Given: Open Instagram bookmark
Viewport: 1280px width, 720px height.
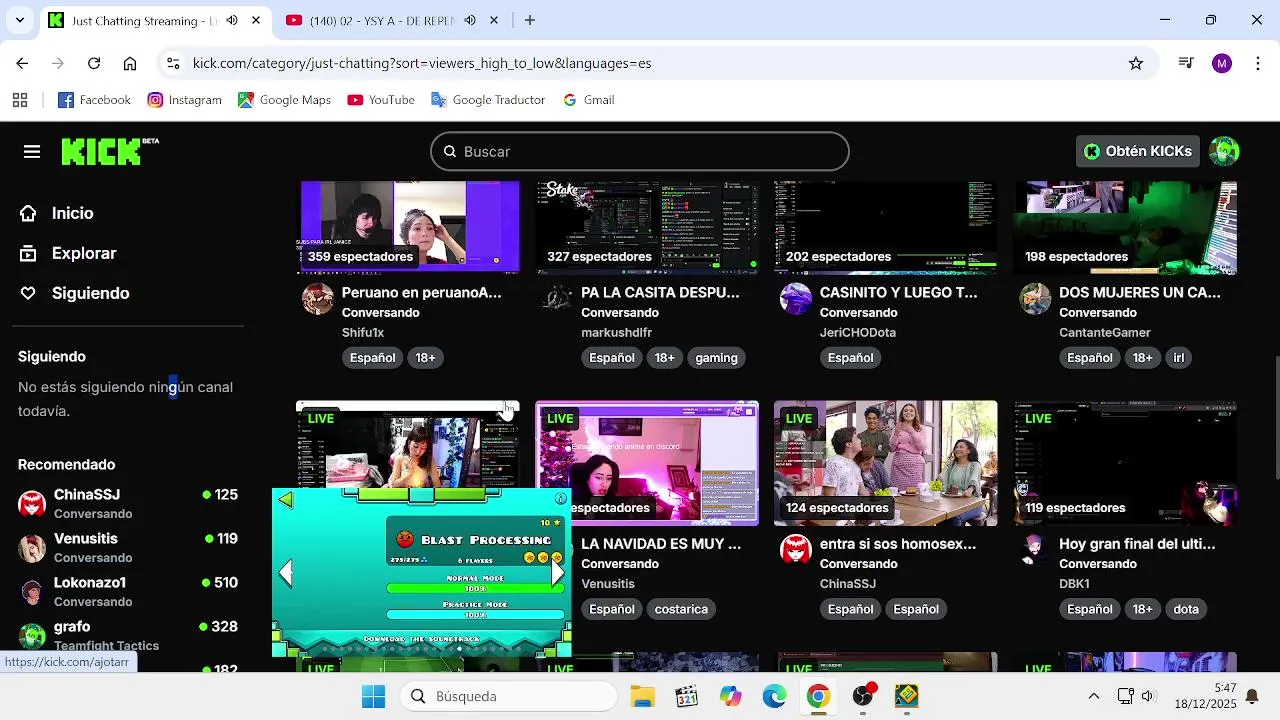Looking at the screenshot, I should point(184,100).
